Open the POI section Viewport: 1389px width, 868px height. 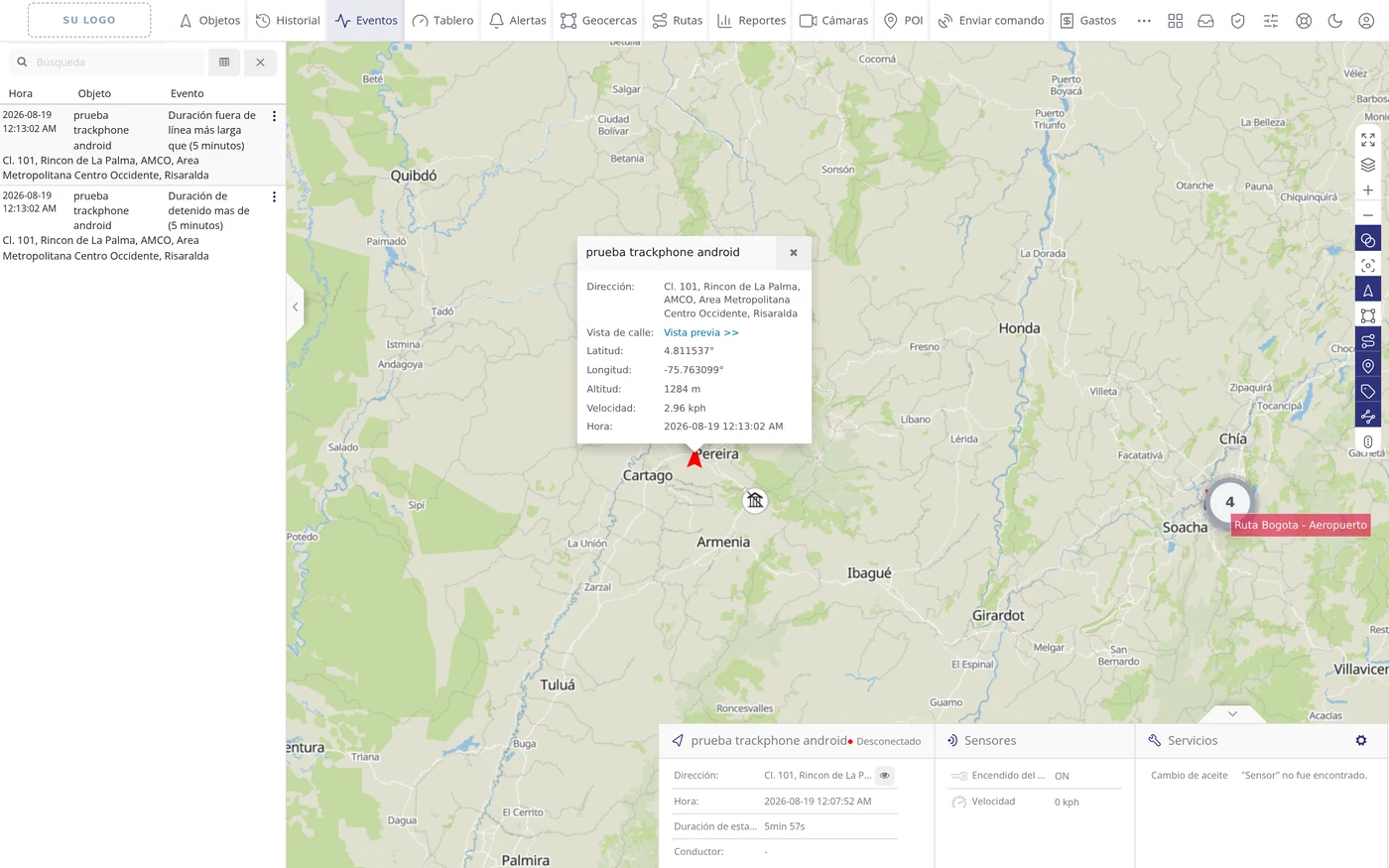click(904, 20)
